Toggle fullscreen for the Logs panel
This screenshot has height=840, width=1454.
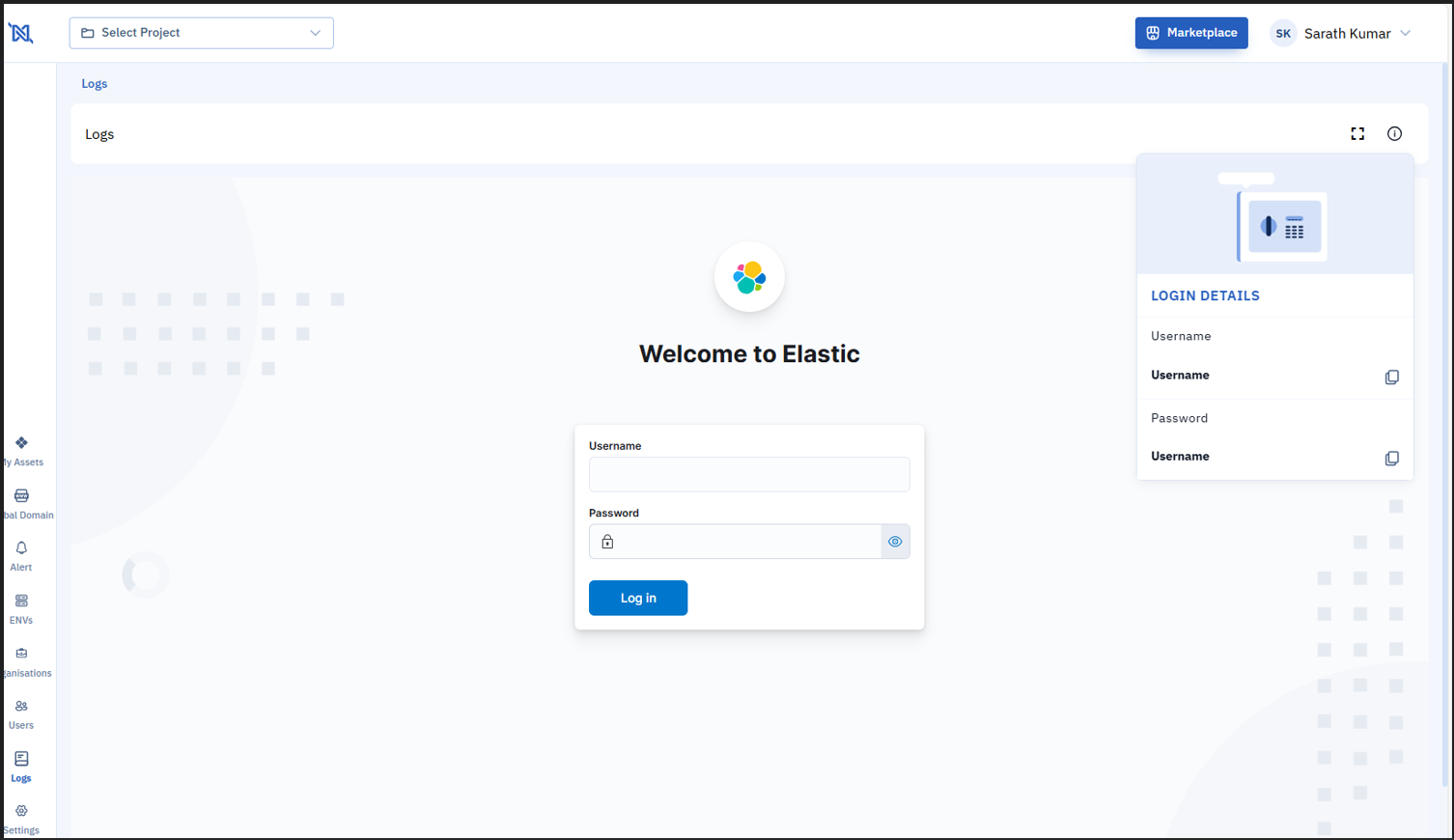[1357, 134]
